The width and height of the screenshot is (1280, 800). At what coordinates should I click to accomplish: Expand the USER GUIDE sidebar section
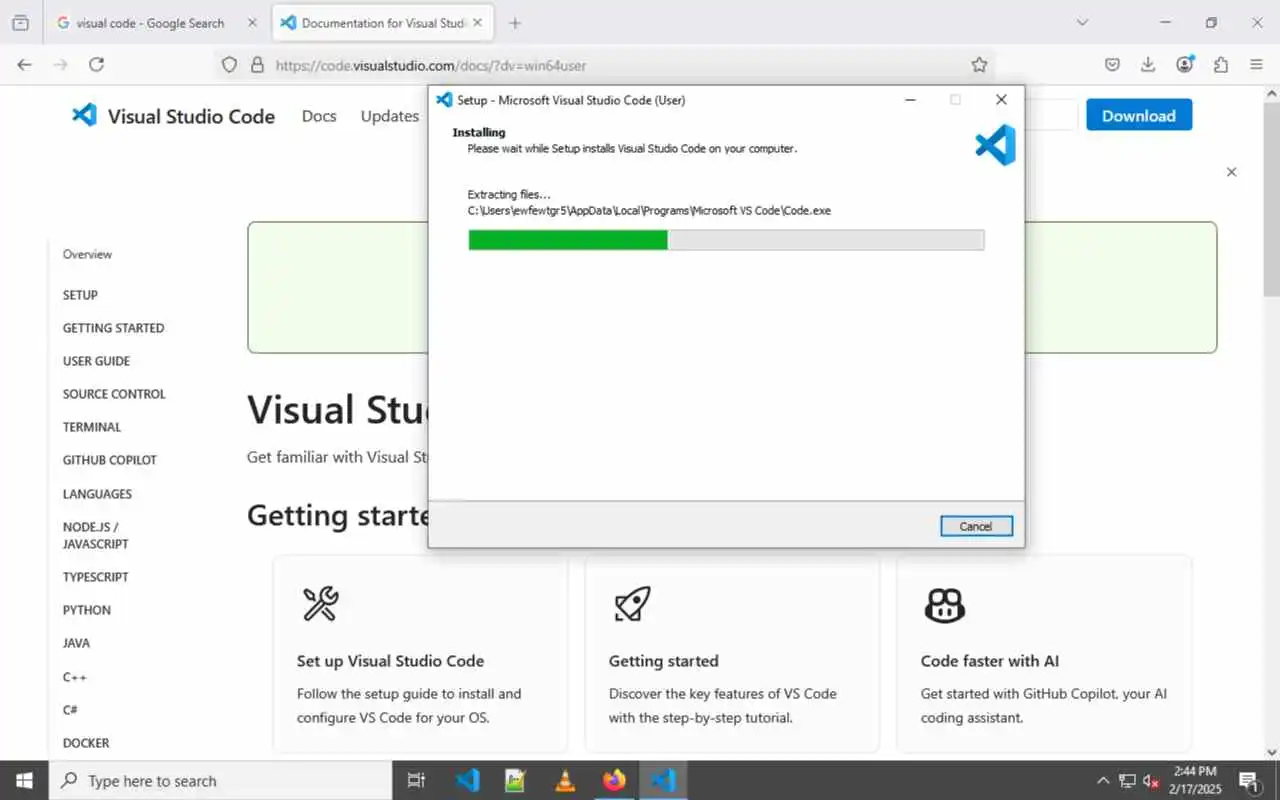click(96, 361)
